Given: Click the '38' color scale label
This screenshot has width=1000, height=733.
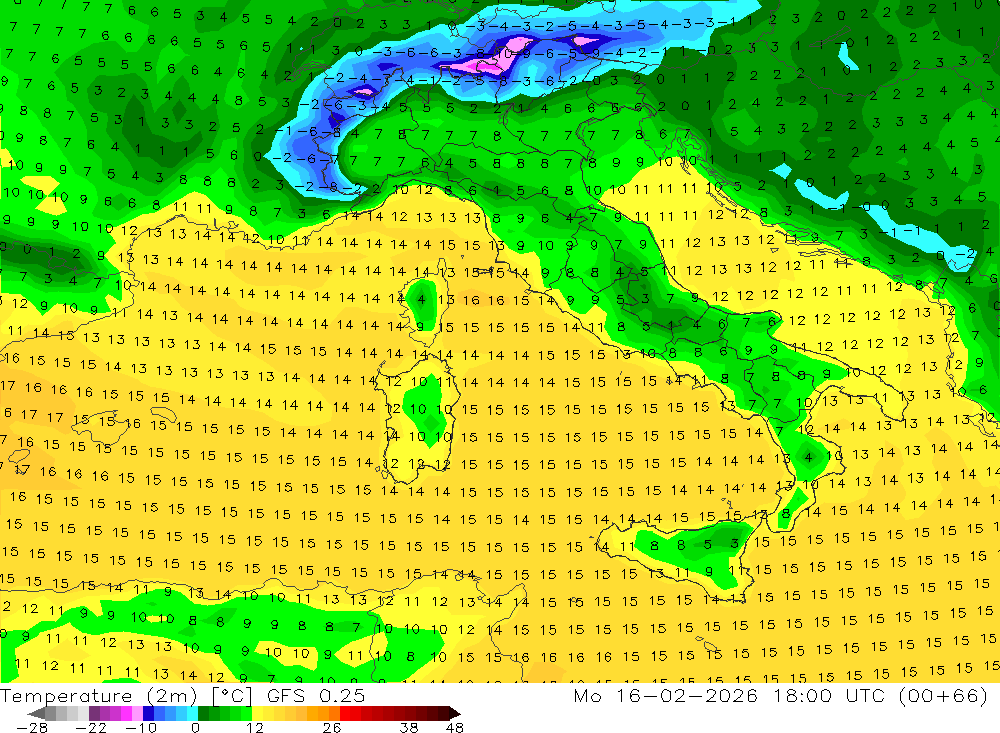Looking at the screenshot, I should point(409,727).
